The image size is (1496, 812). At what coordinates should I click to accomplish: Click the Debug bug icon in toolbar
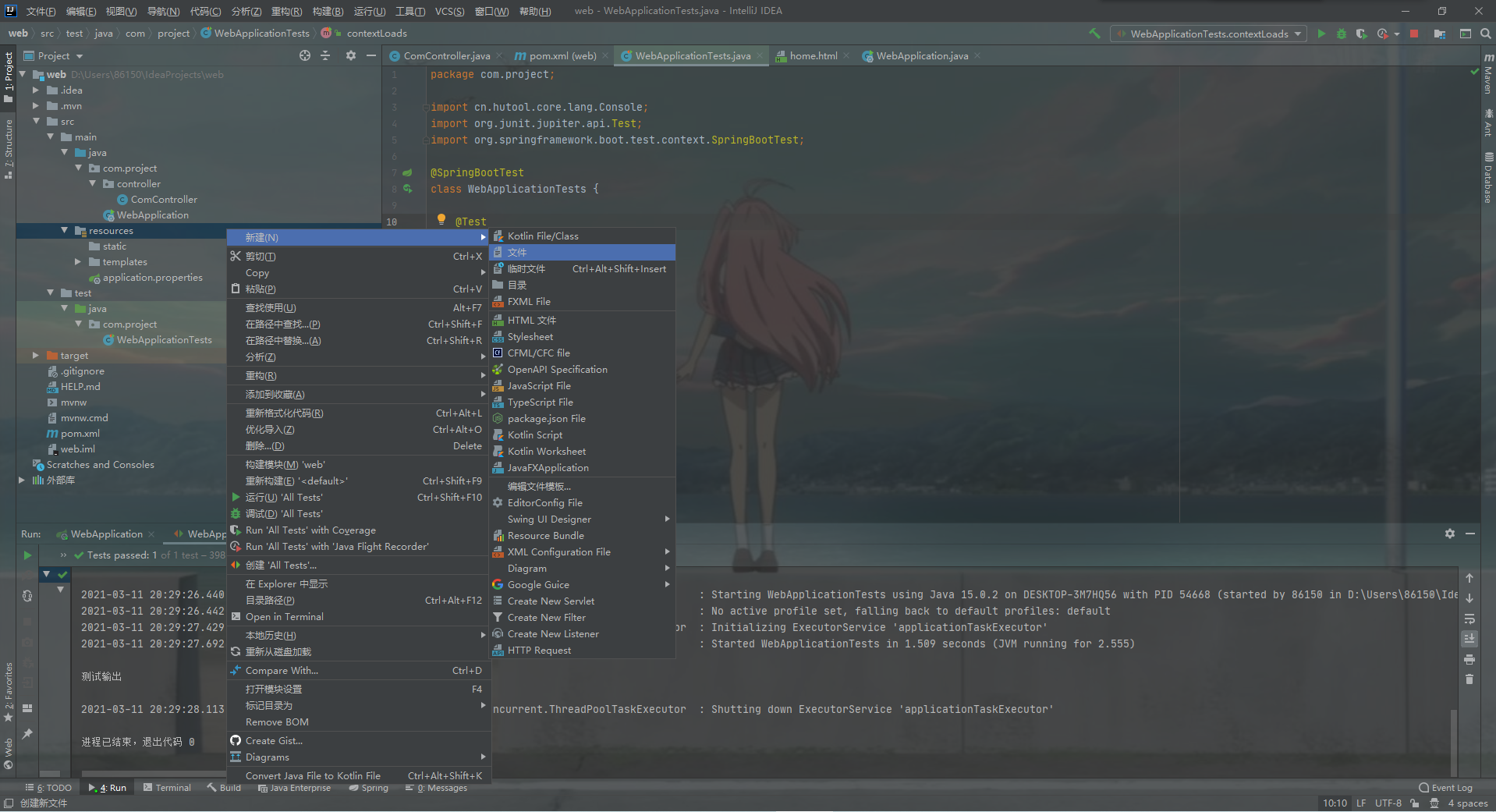pyautogui.click(x=1341, y=34)
